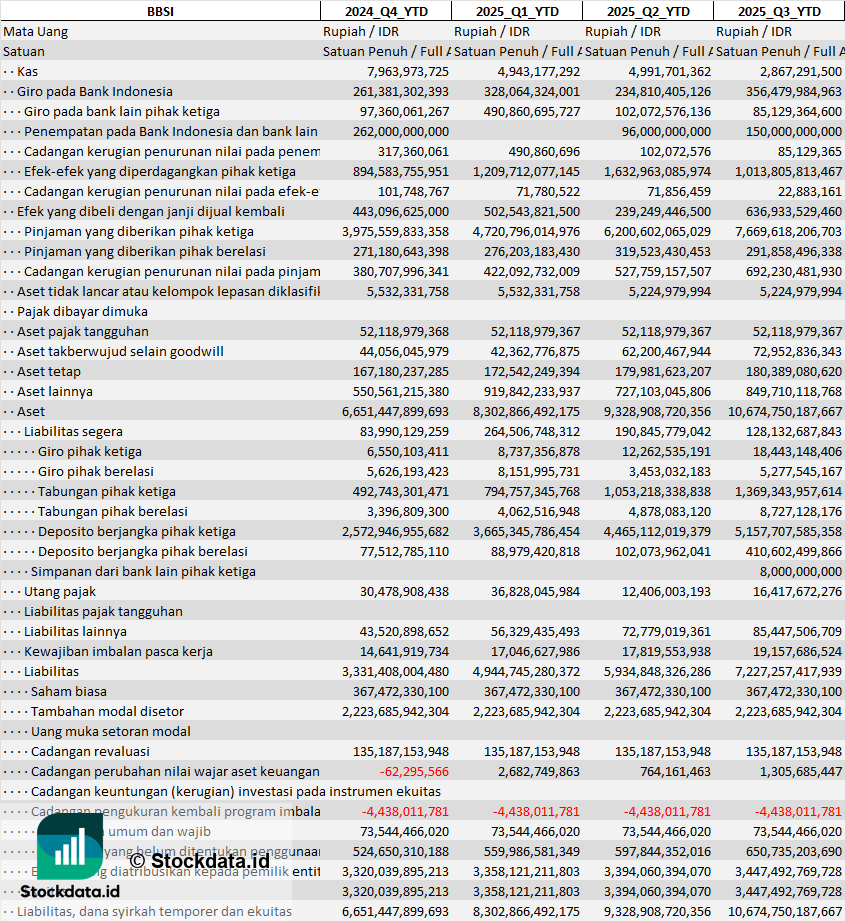The height and width of the screenshot is (921, 845).
Task: Click Deposito berjangka pihak ketiga label
Action: pos(137,531)
